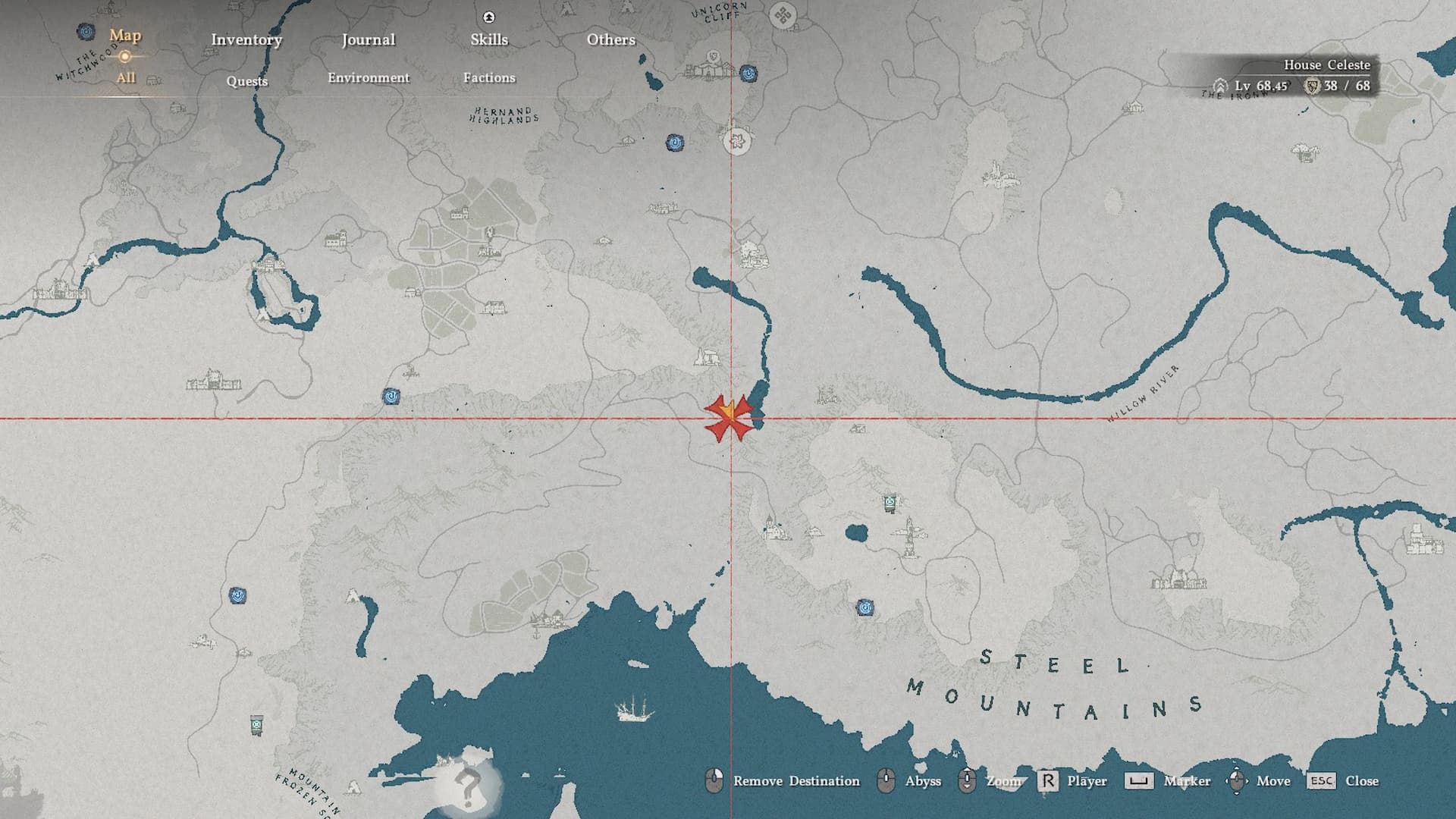The width and height of the screenshot is (1456, 819).
Task: Filter map by Quests
Action: click(246, 81)
